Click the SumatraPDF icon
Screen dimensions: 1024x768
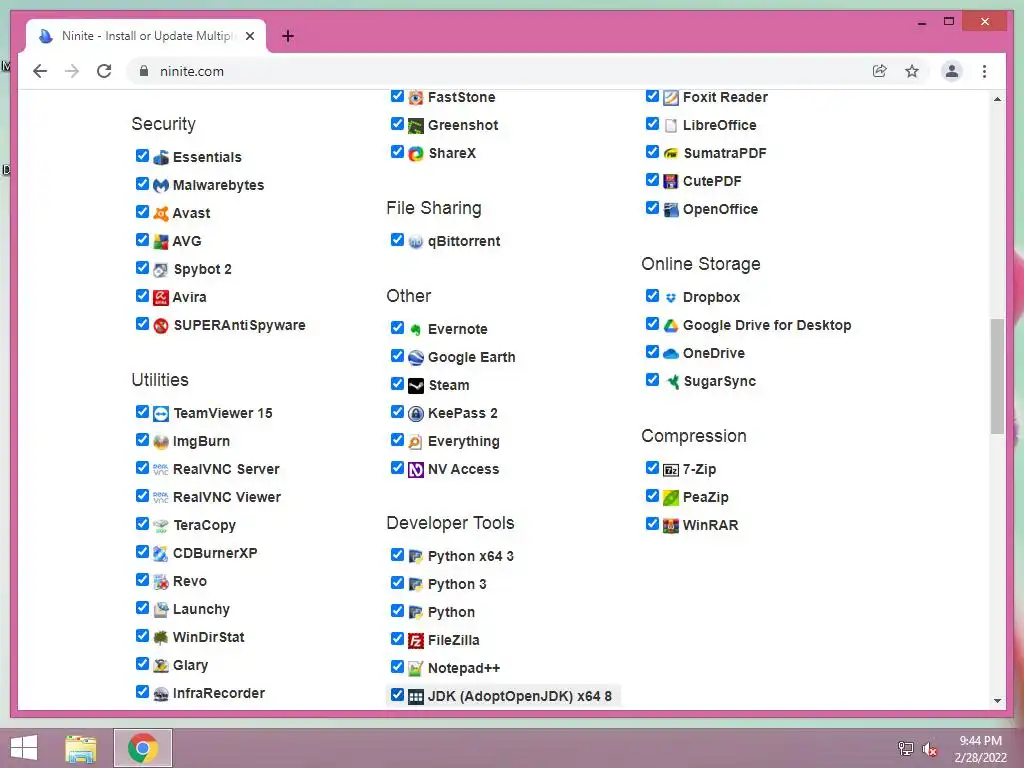click(x=671, y=154)
